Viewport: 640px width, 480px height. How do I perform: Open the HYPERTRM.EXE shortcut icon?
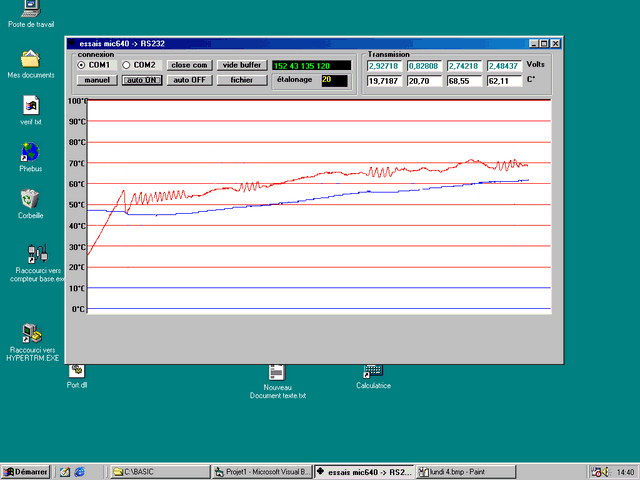click(x=30, y=333)
